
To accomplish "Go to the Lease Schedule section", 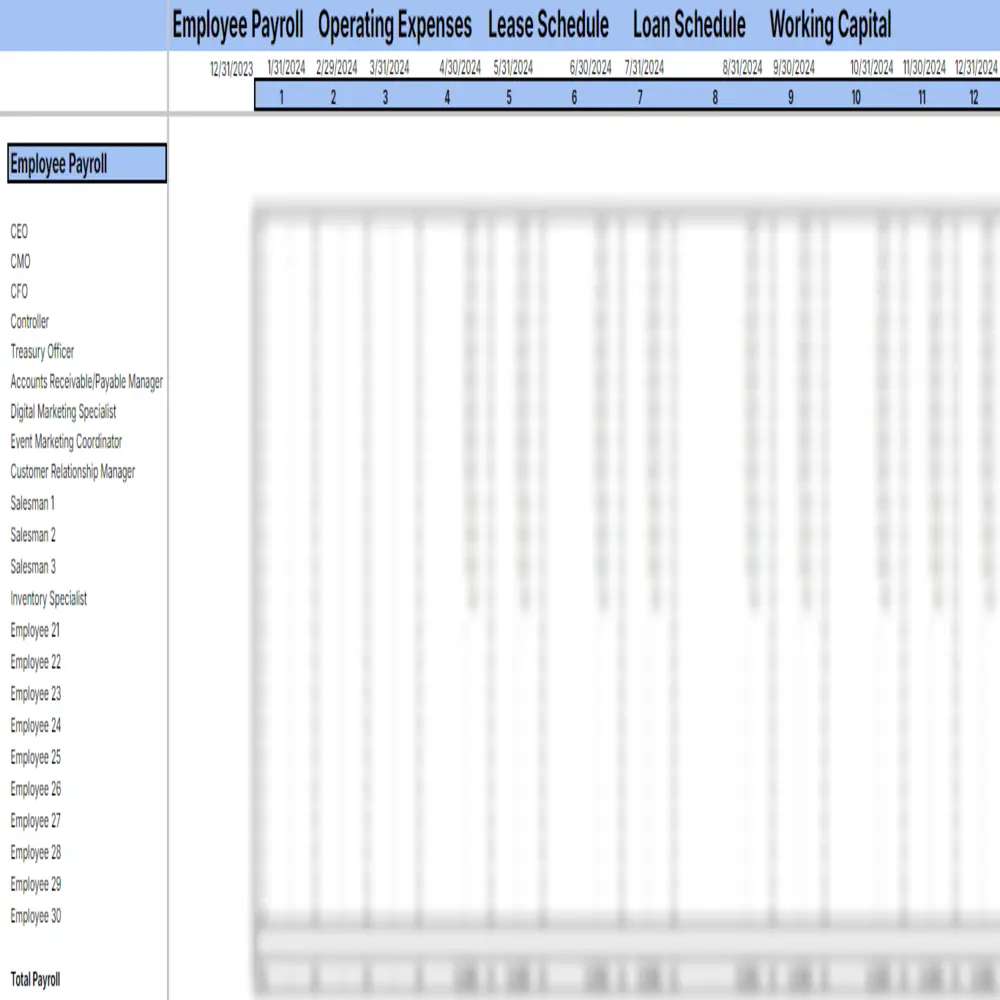I will pyautogui.click(x=548, y=26).
